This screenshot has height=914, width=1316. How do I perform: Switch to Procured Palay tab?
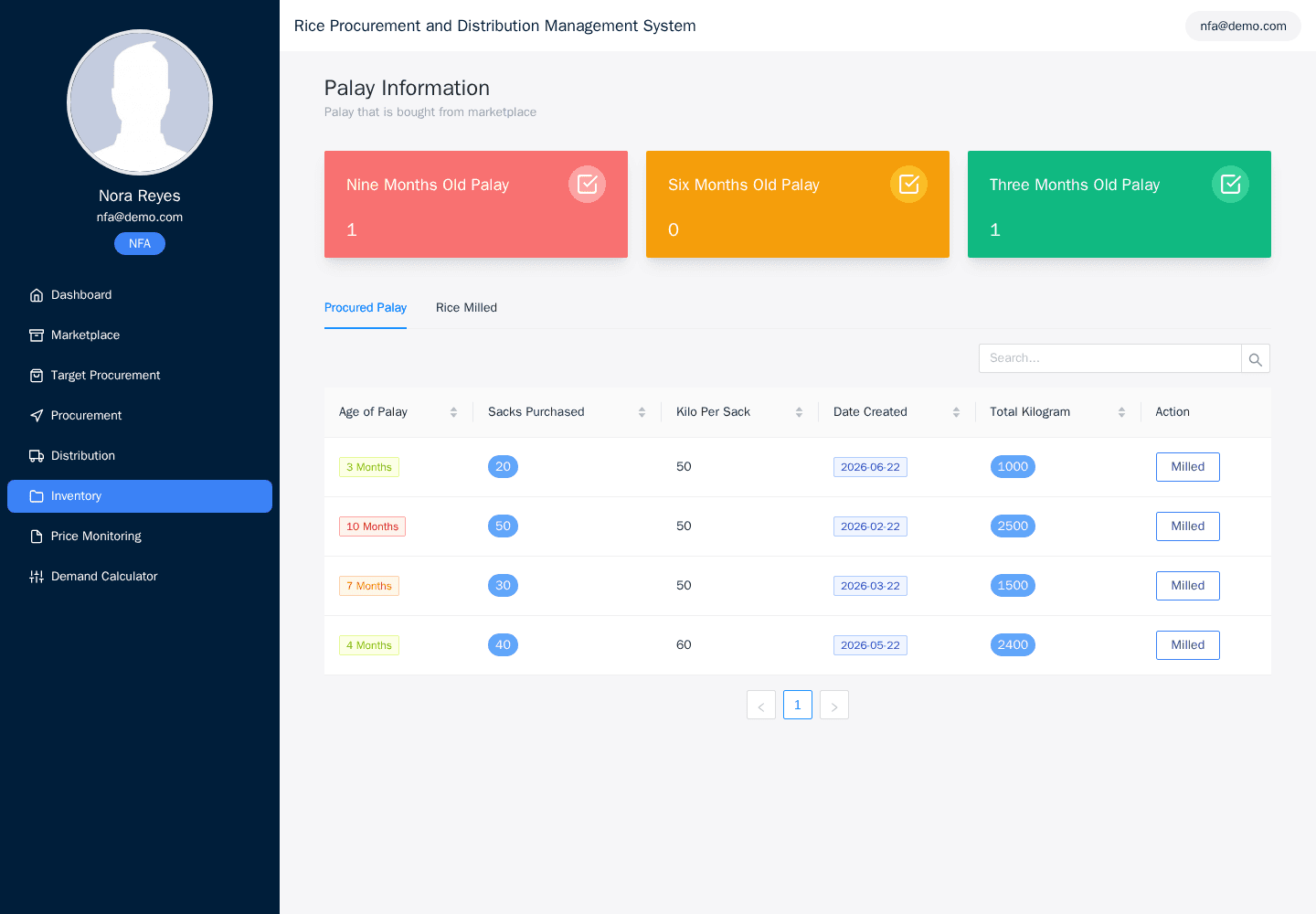point(366,308)
